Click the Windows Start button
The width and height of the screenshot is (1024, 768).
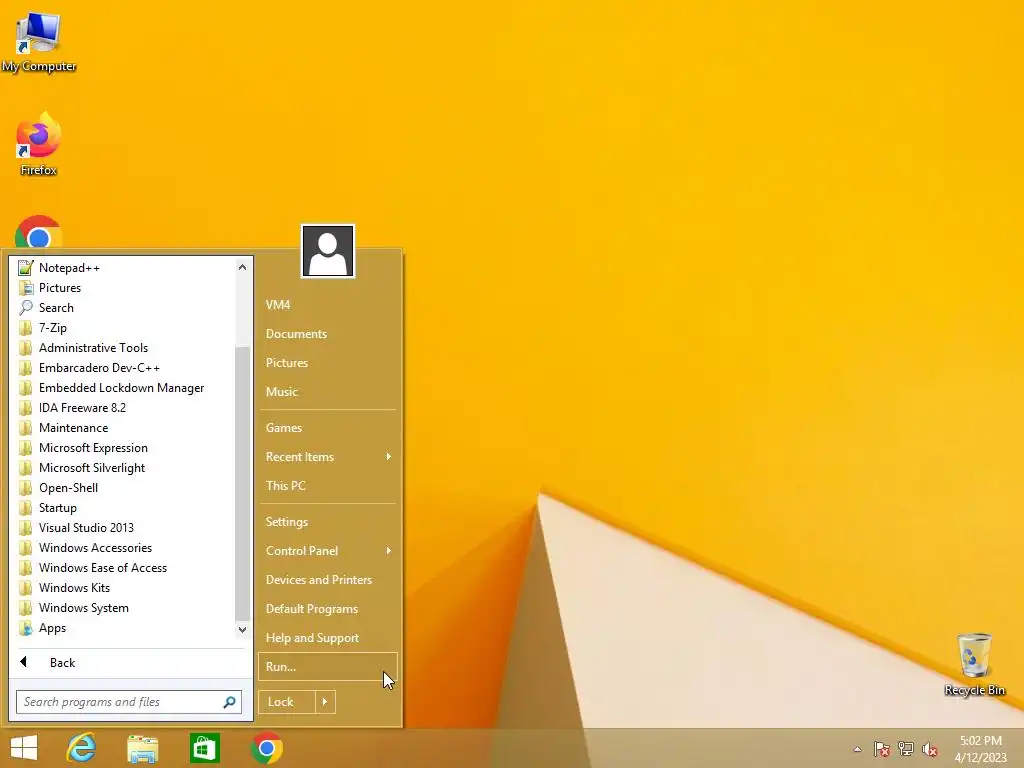tap(24, 748)
